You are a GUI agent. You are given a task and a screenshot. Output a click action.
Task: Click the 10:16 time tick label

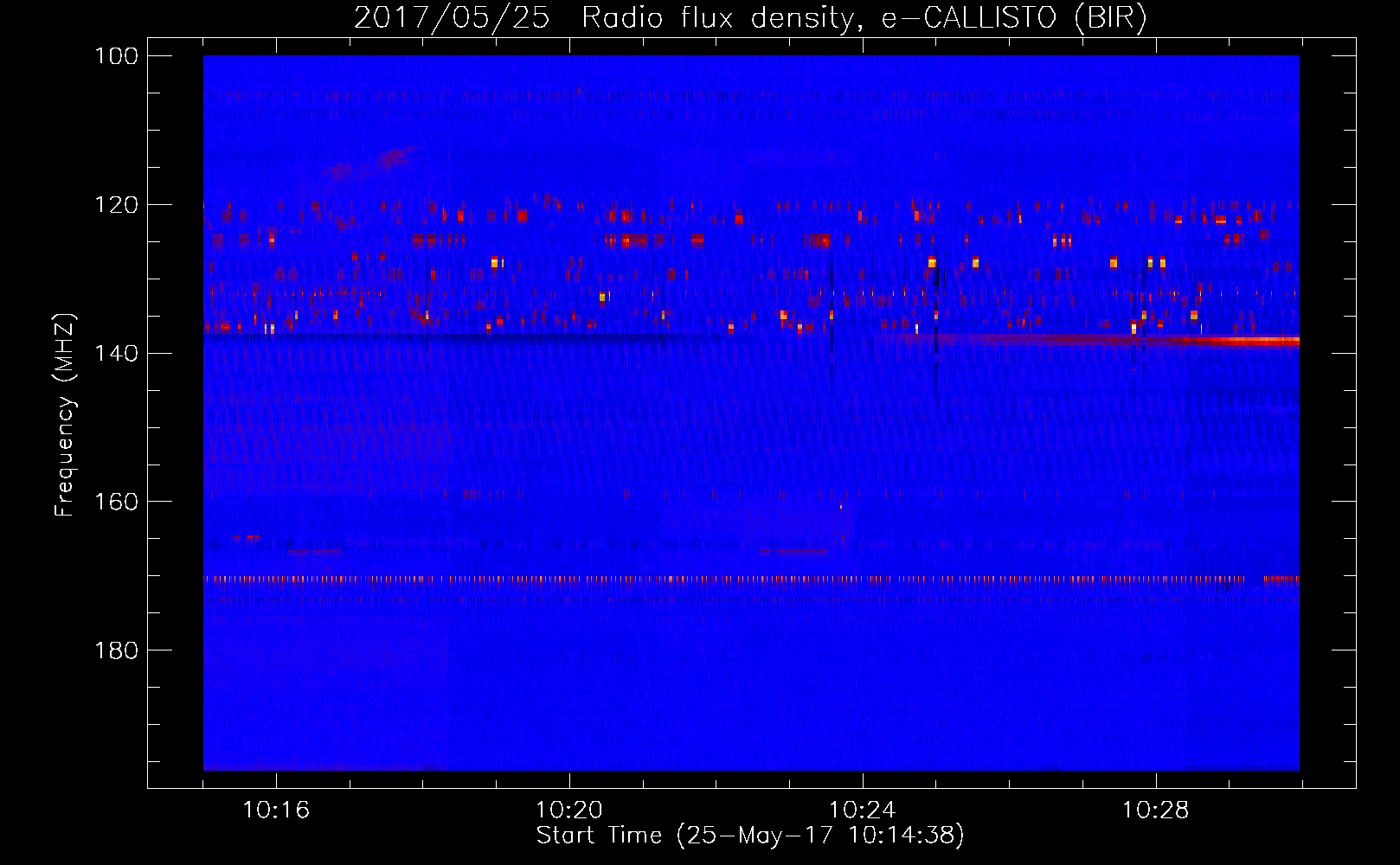pos(276,811)
